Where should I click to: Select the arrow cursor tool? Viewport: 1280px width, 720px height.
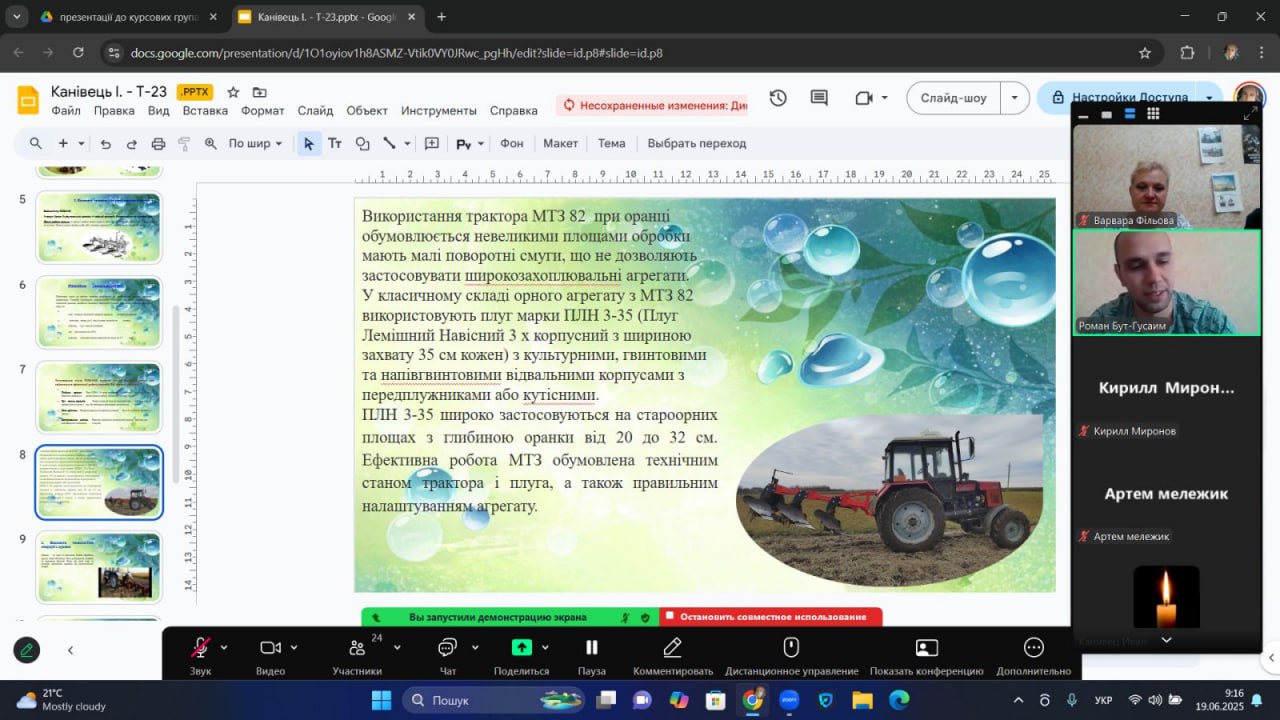click(309, 143)
